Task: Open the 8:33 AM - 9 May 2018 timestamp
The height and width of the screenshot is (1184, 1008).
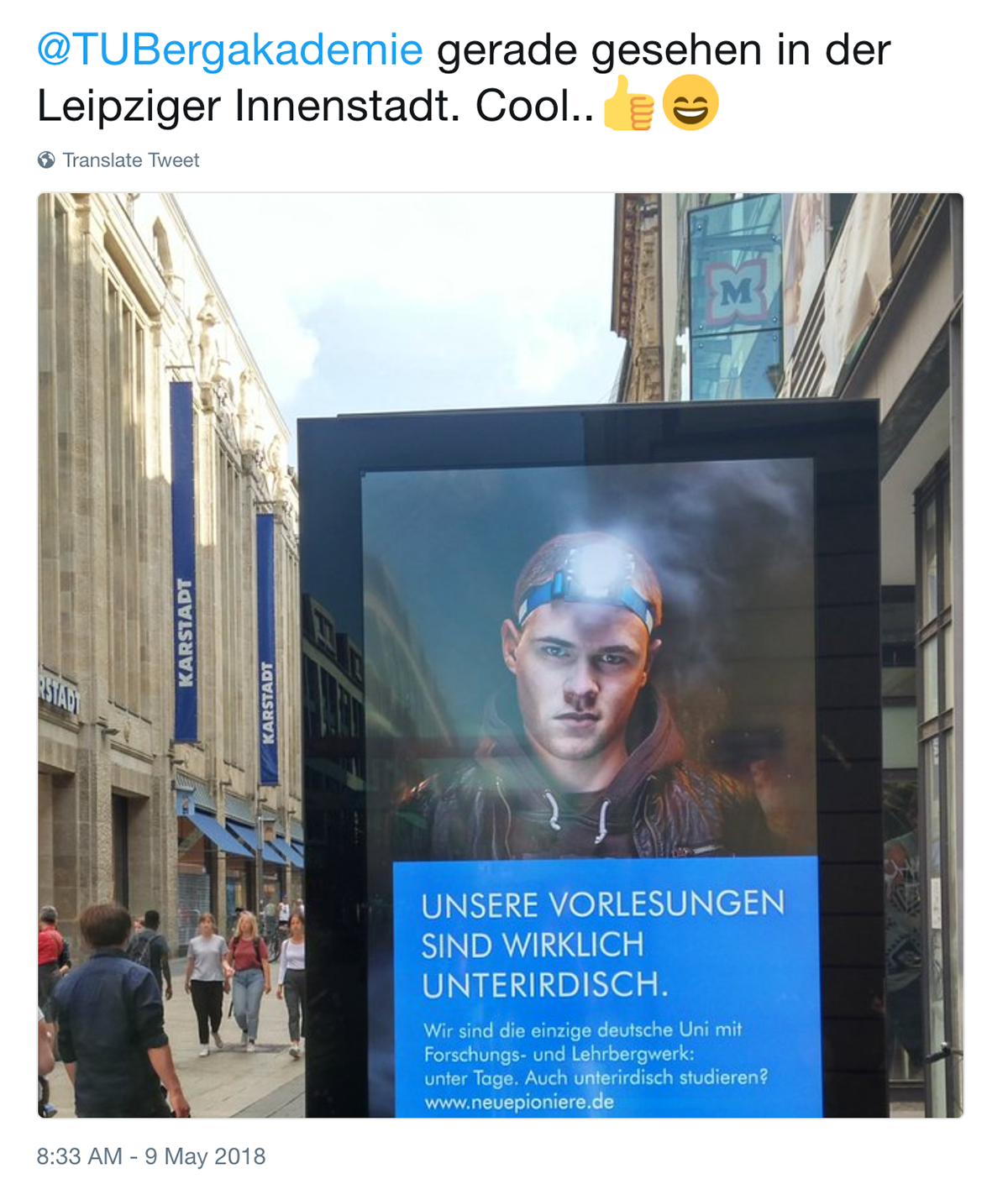Action: [x=151, y=1156]
